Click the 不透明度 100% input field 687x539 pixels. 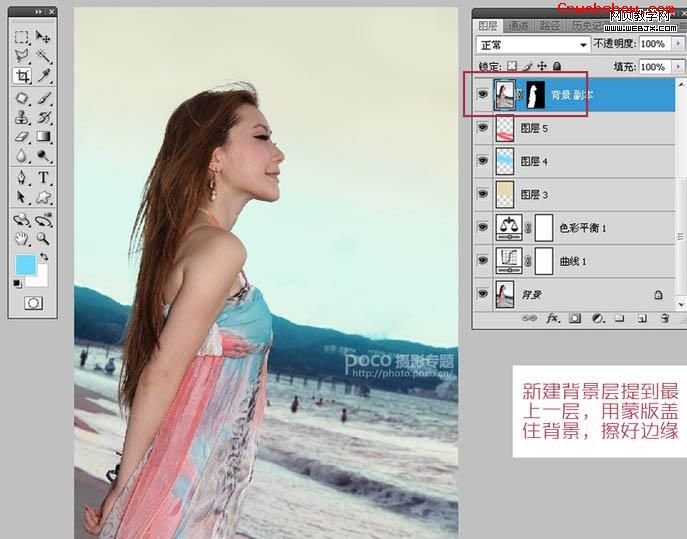click(655, 44)
